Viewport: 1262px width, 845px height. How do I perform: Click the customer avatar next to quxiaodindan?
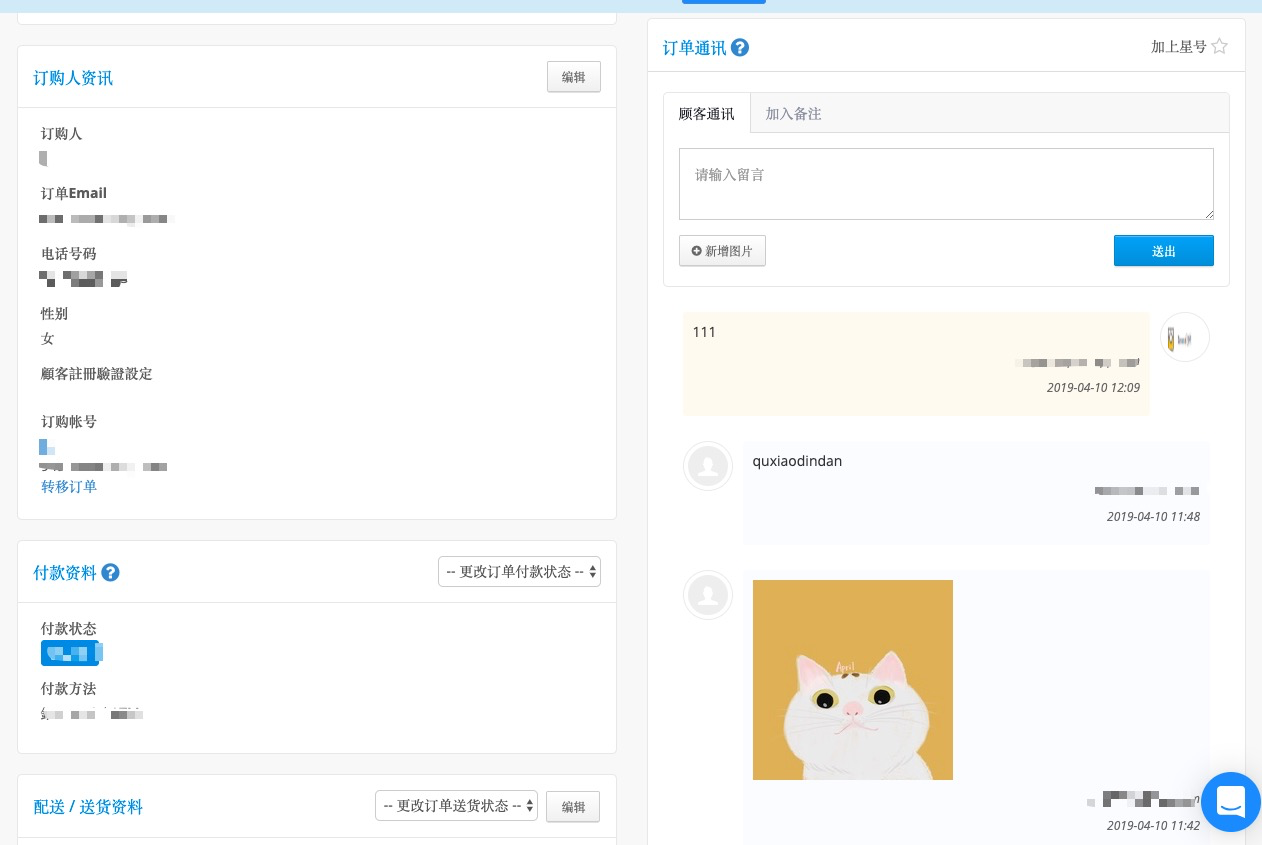click(708, 466)
